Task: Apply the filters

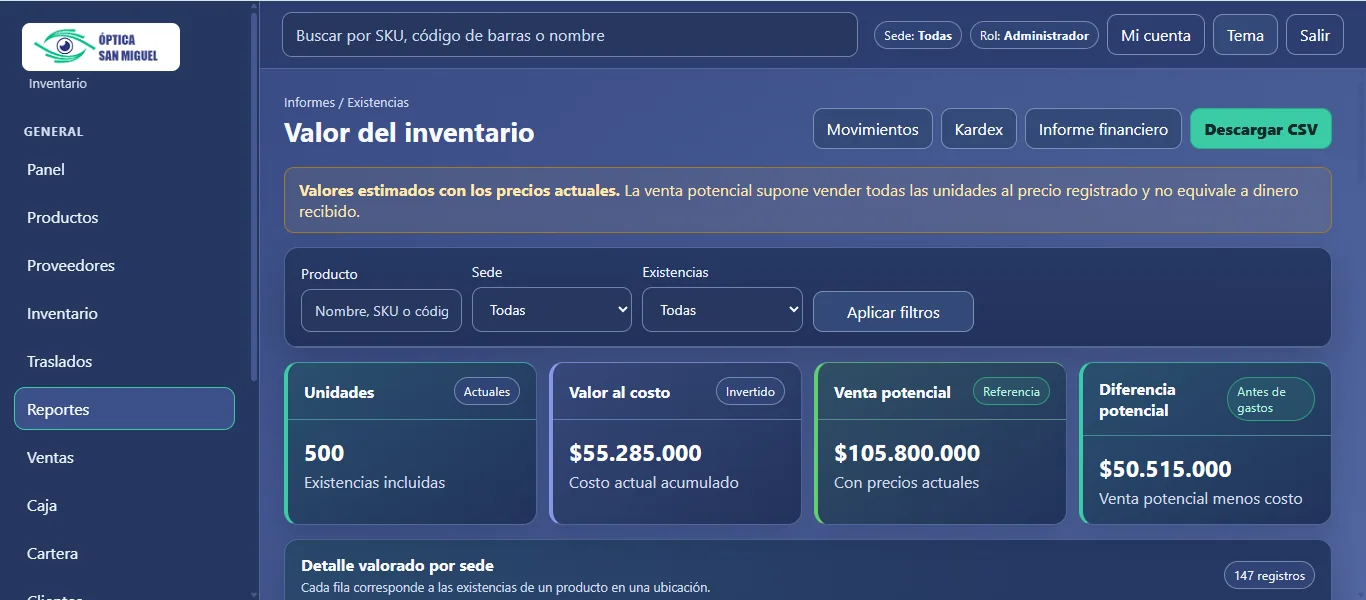Action: (893, 312)
